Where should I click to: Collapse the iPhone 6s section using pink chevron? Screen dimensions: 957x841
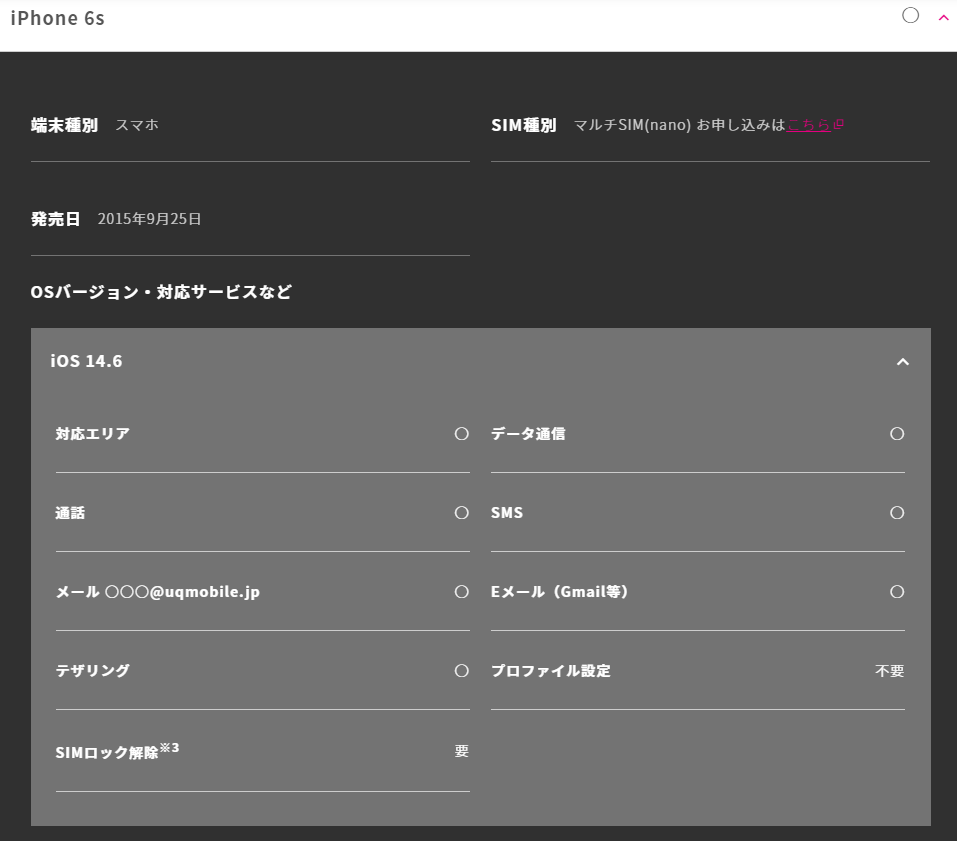942,17
